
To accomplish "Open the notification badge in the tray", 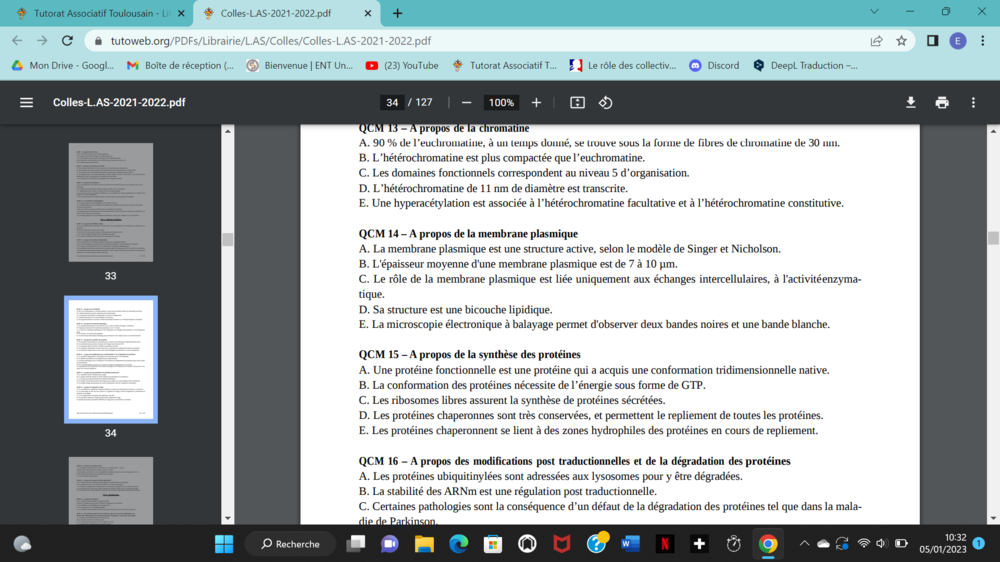I will click(979, 544).
